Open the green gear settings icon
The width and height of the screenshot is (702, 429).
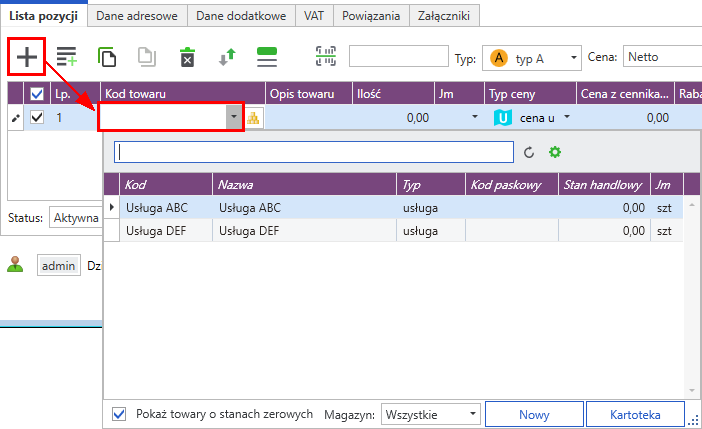click(x=555, y=152)
